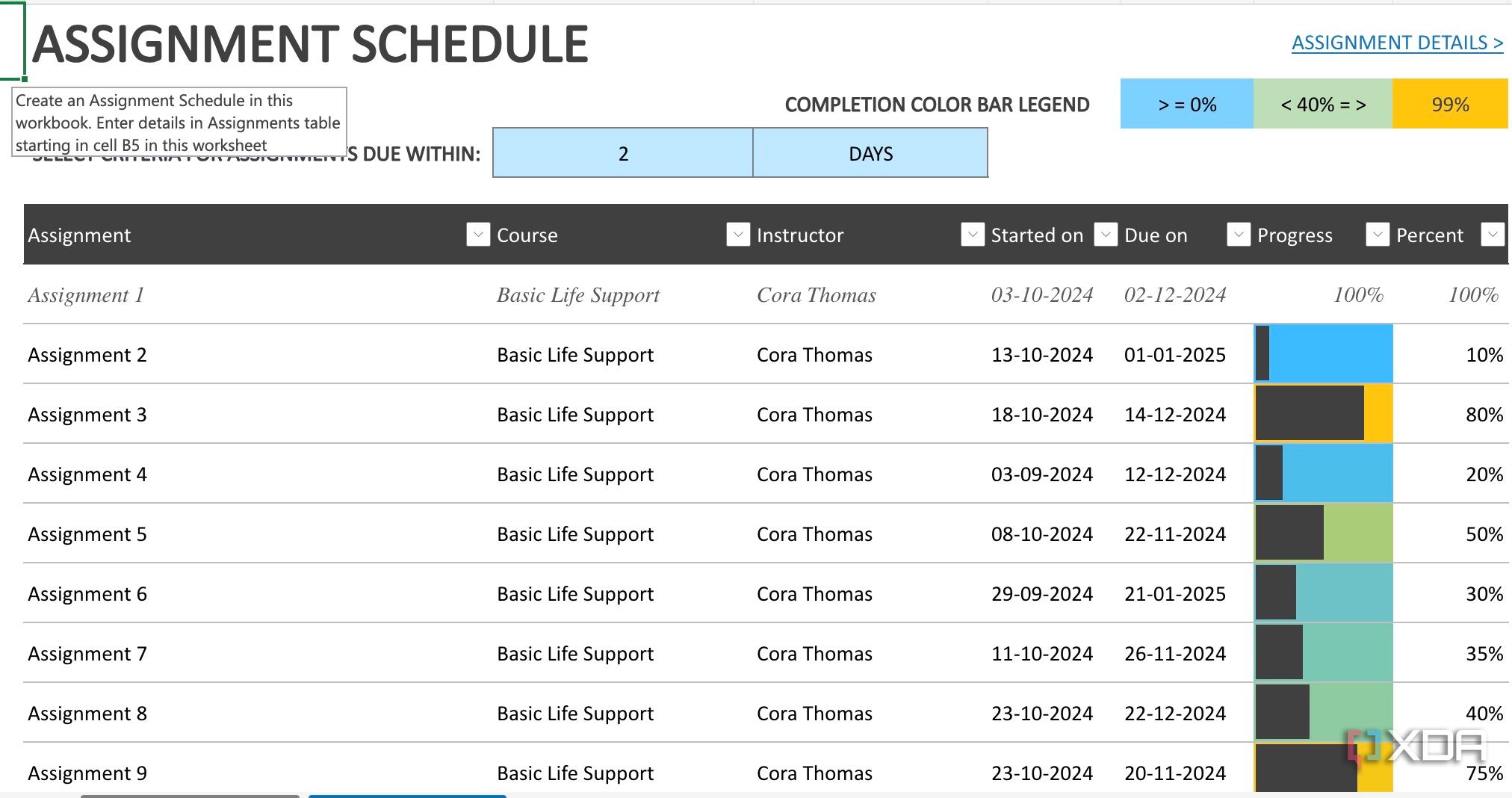Open the Percent column filter dropdown
The image size is (1512, 798).
pos(1493,235)
